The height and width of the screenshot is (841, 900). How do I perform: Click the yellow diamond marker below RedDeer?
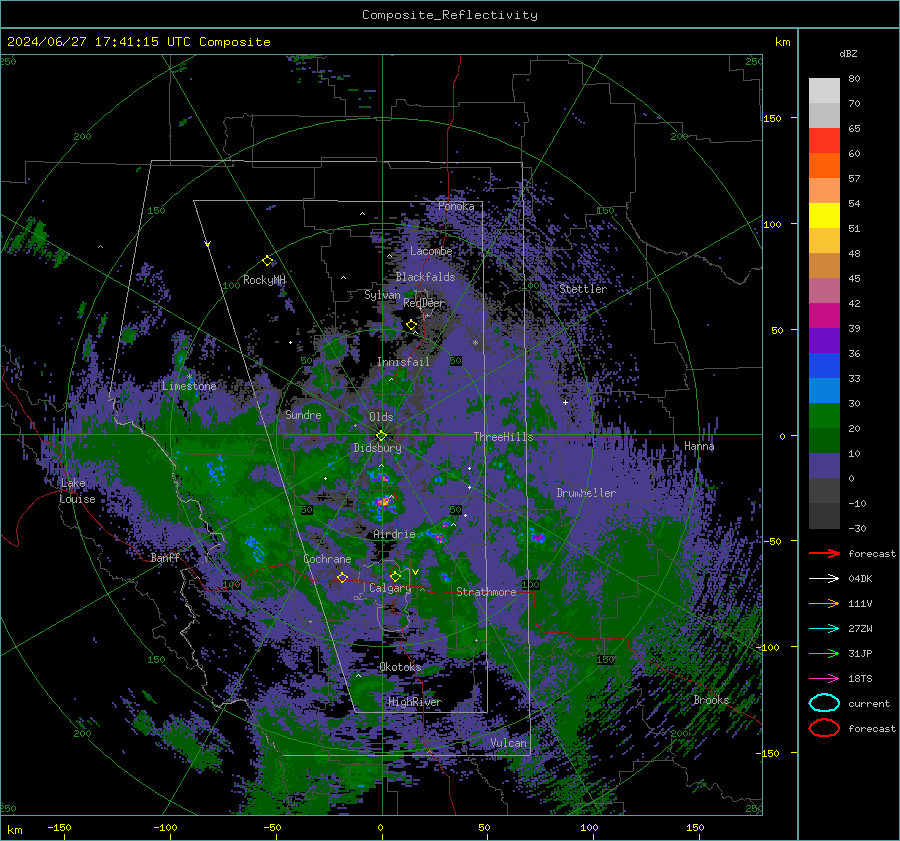412,325
